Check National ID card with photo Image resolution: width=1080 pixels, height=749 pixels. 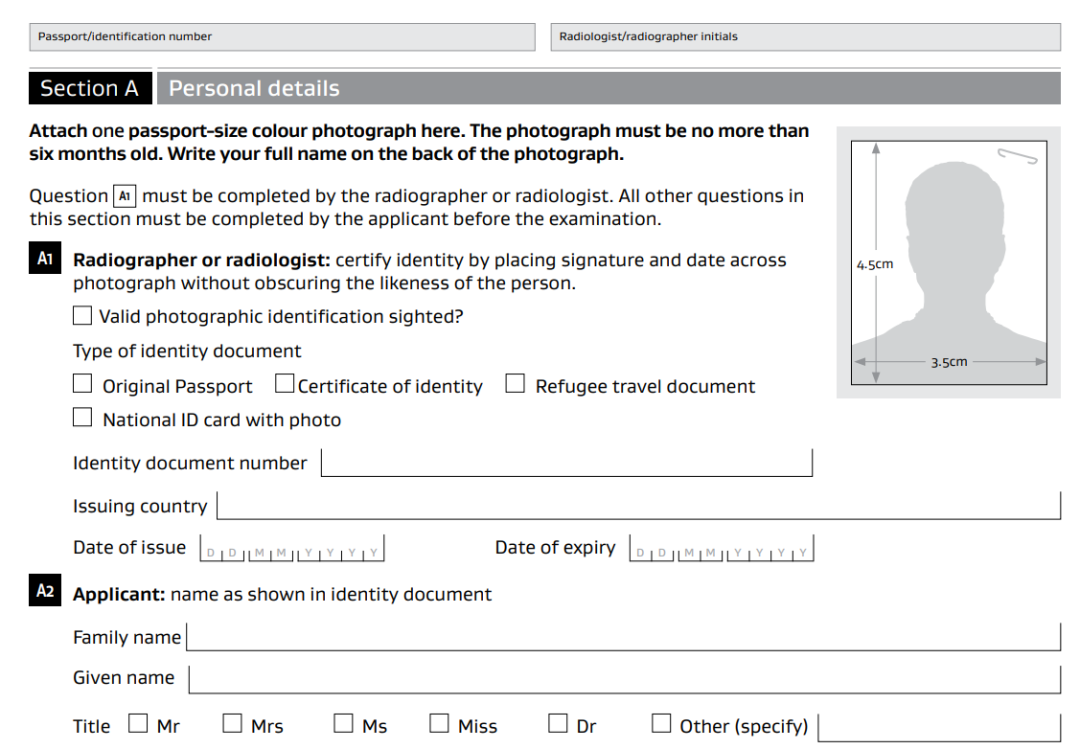(x=82, y=418)
